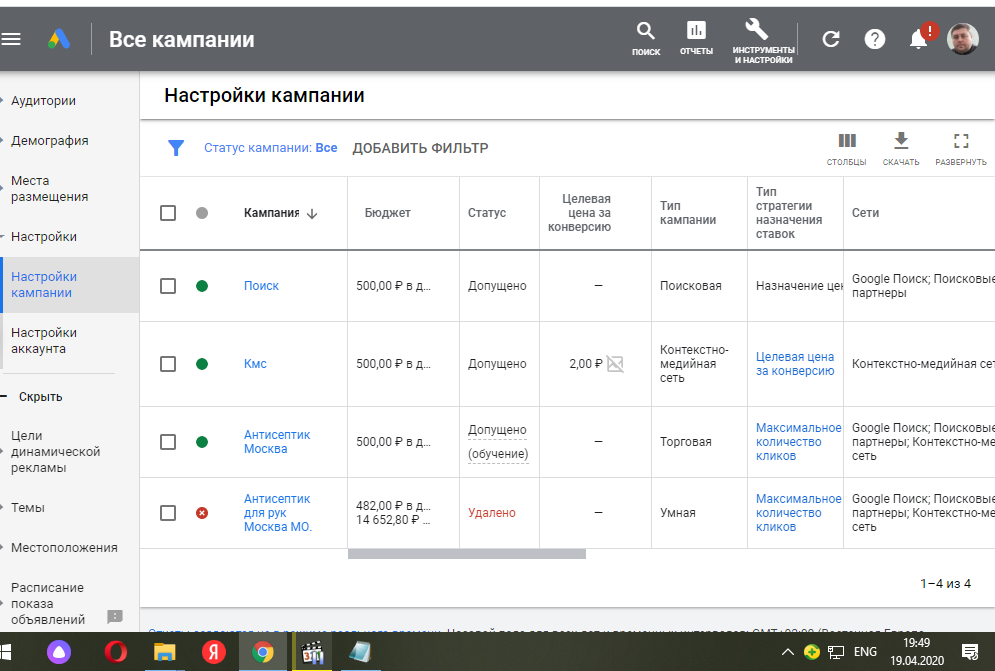
Task: Click ДОБАВИТЬ ФИЛЬТР button
Action: tap(420, 148)
